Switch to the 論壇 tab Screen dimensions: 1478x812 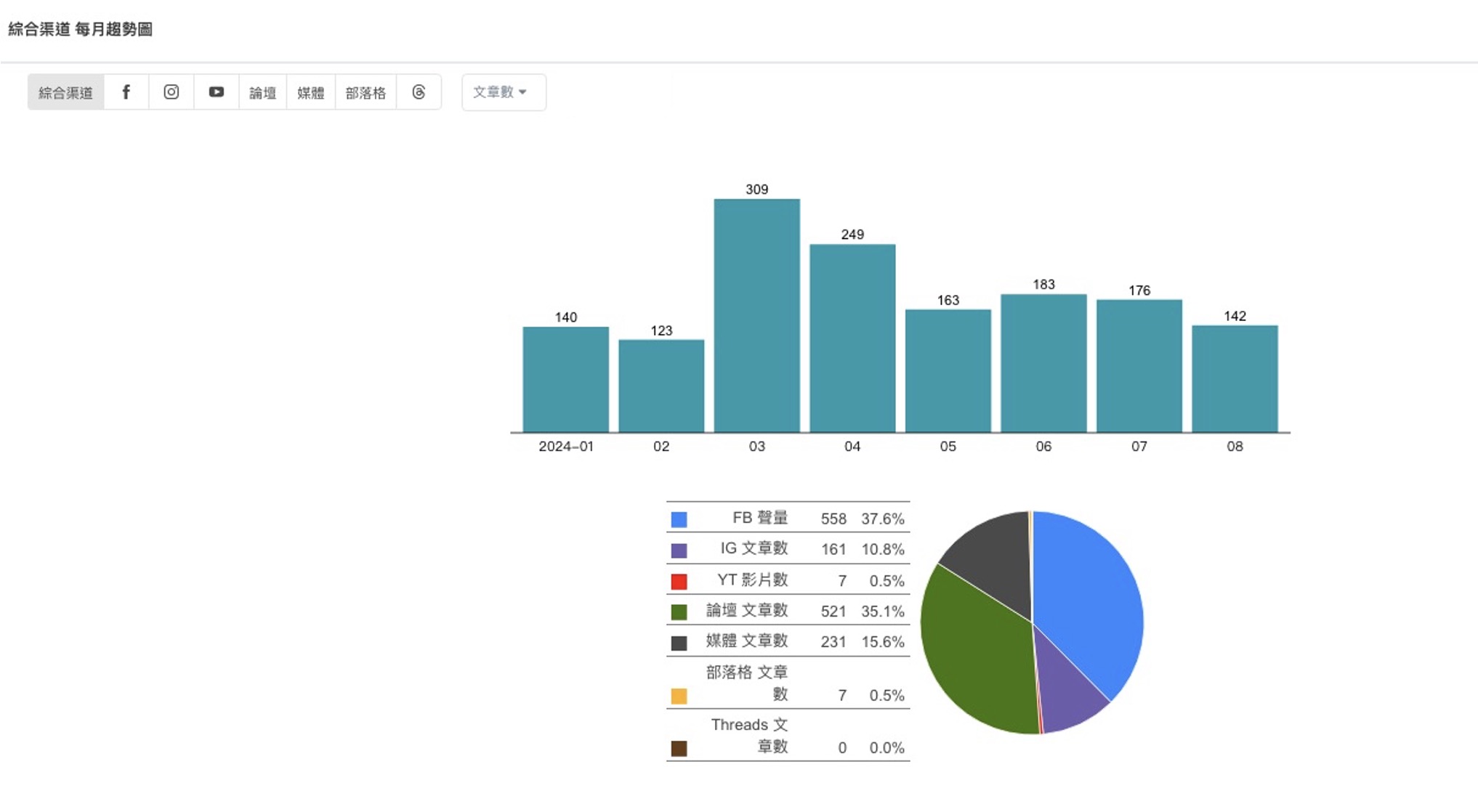[262, 92]
